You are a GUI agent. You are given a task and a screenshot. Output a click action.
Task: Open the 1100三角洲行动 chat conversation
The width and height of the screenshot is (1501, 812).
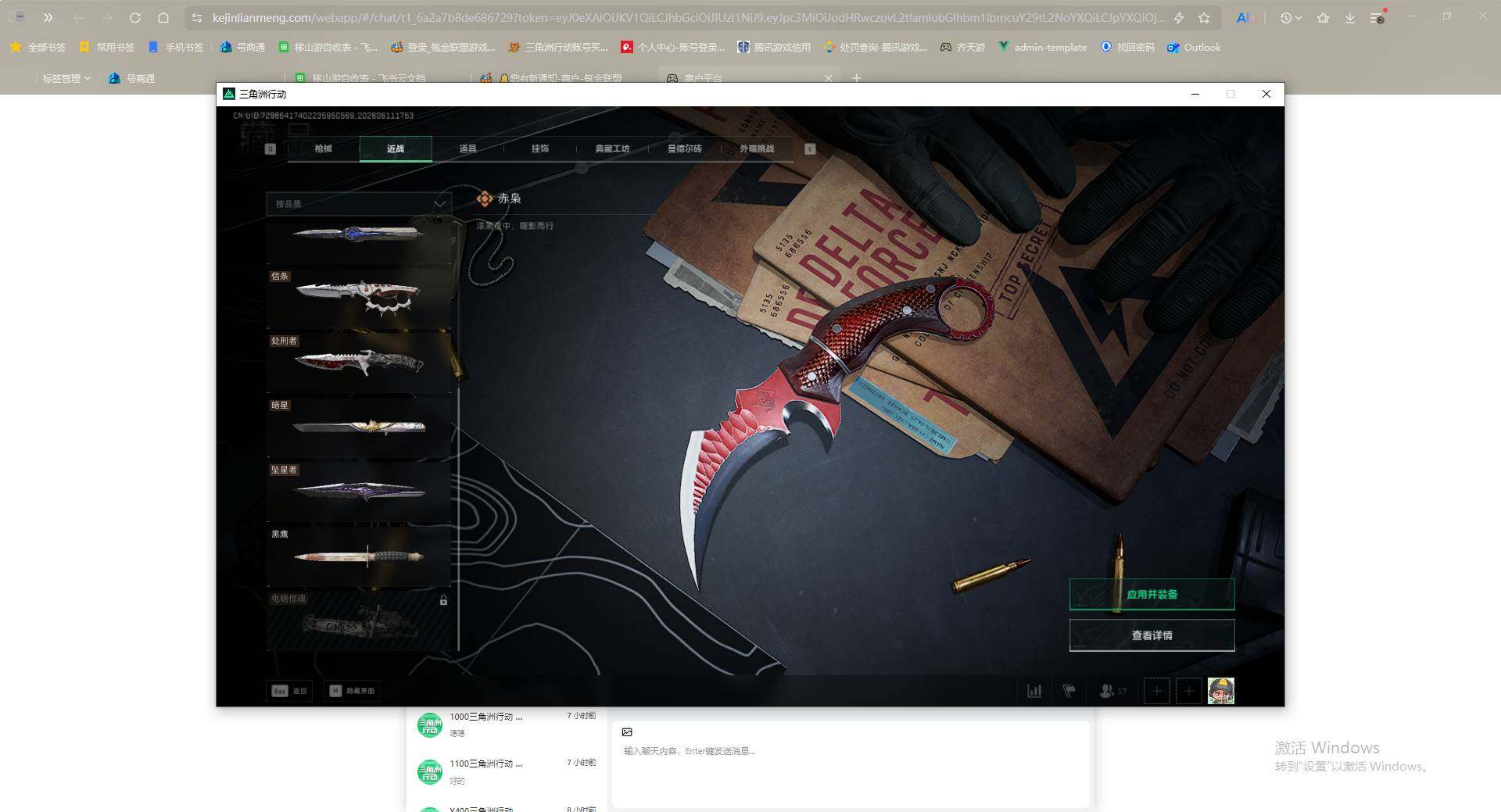point(507,771)
